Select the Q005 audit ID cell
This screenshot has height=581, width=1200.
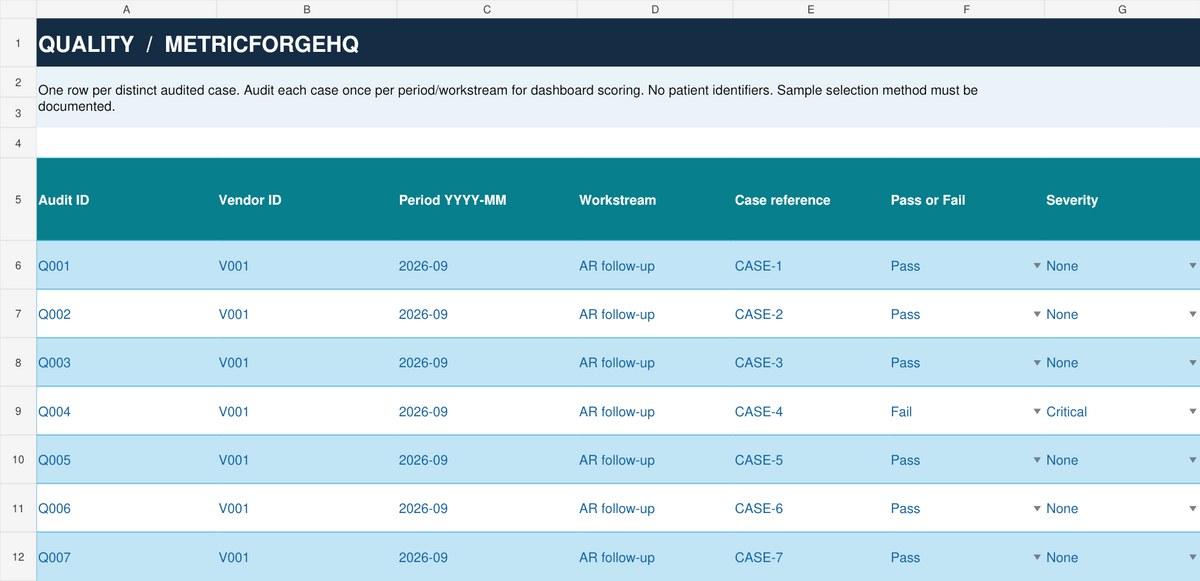click(x=126, y=460)
